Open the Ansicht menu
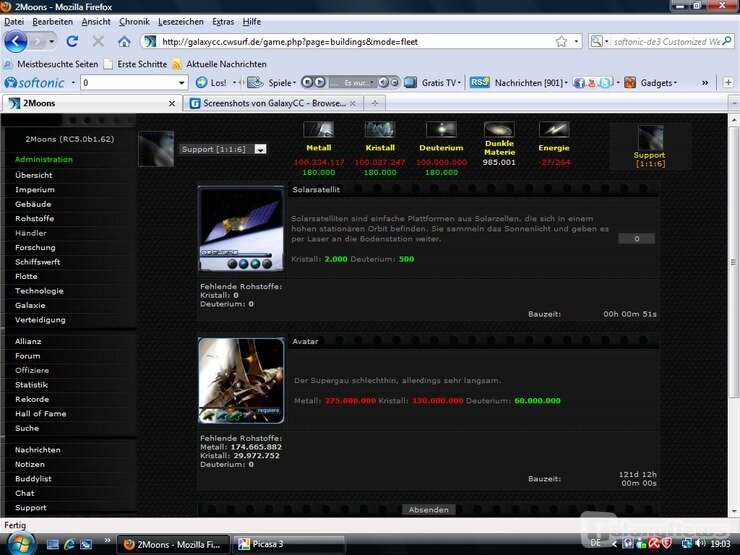Image resolution: width=740 pixels, height=555 pixels. click(x=96, y=22)
